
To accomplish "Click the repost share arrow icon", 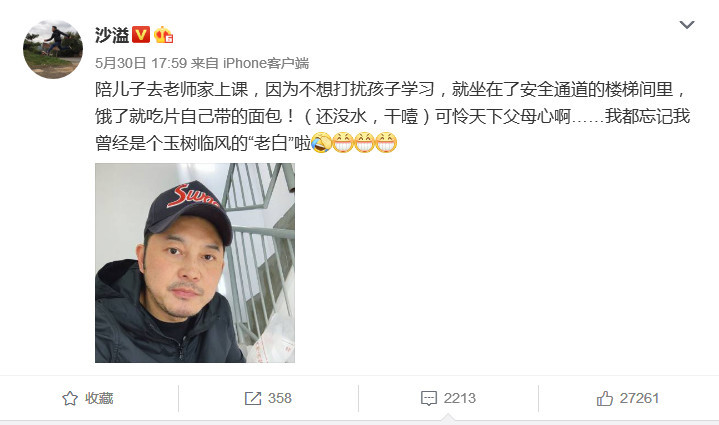I will (253, 398).
